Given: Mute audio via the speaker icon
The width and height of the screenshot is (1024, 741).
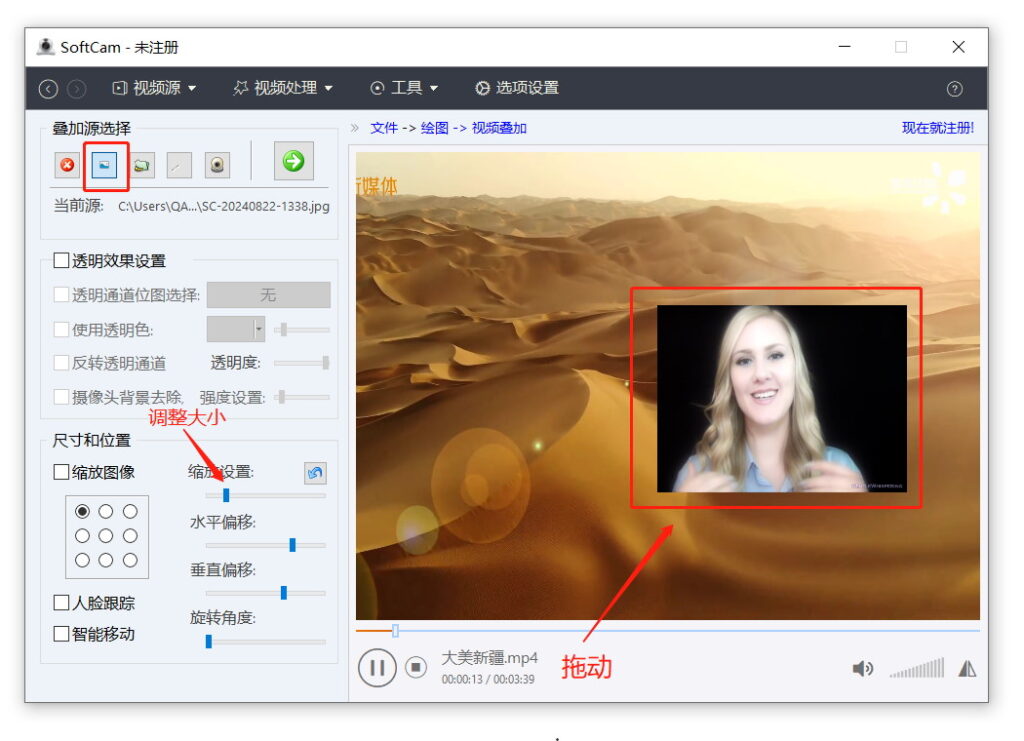Looking at the screenshot, I should coord(862,667).
